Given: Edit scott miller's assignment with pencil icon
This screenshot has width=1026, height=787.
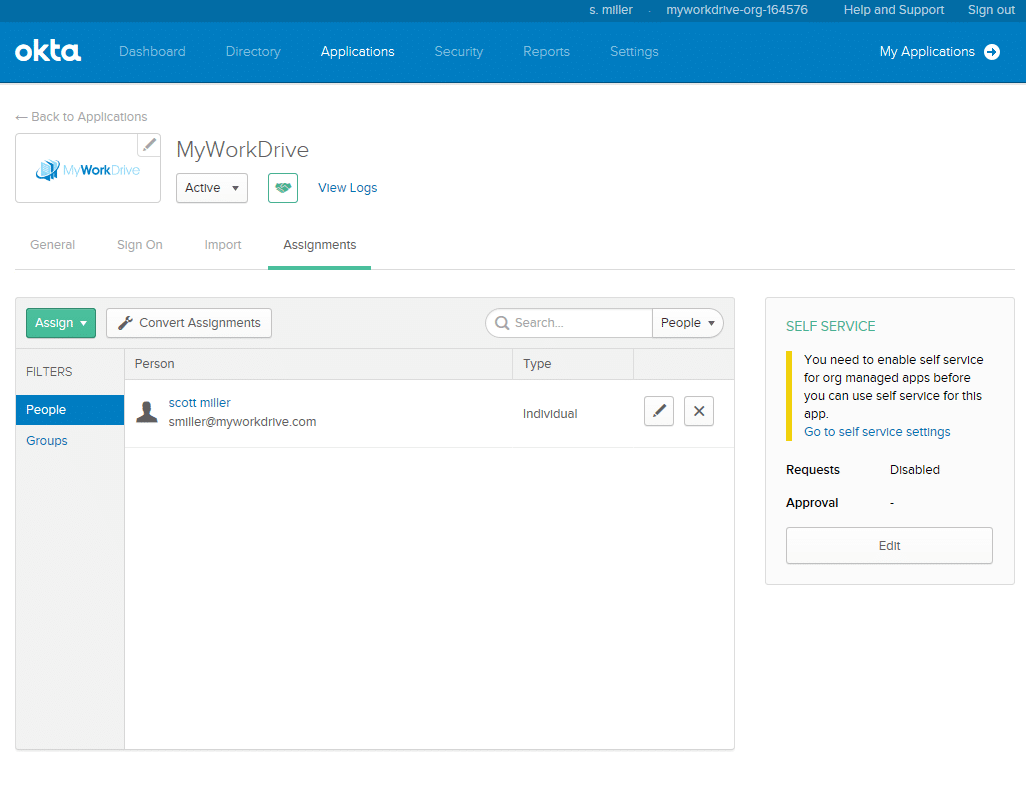Looking at the screenshot, I should (x=659, y=411).
